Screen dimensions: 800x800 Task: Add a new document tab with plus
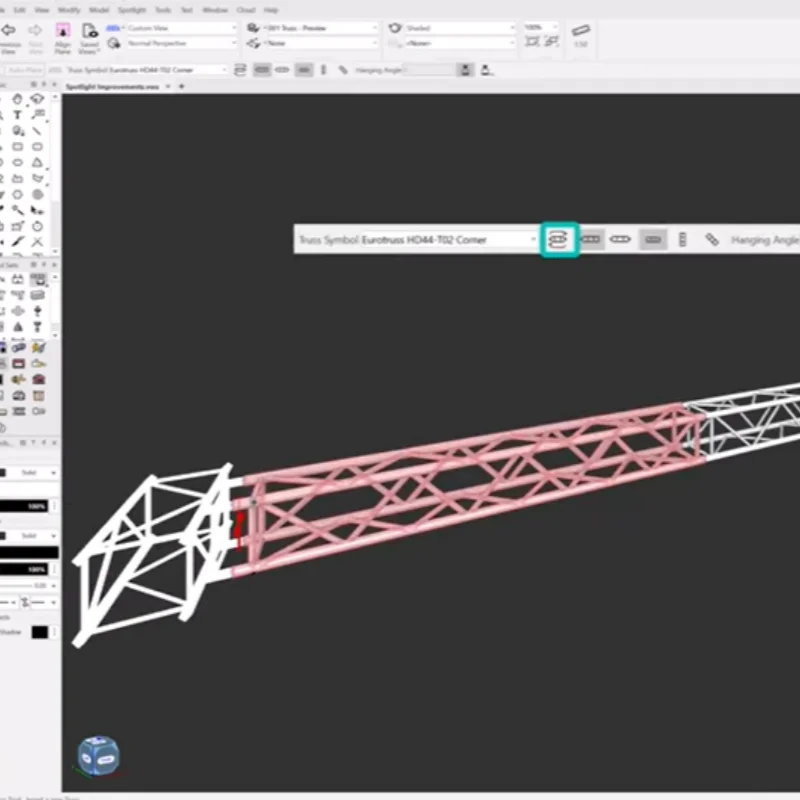point(181,87)
